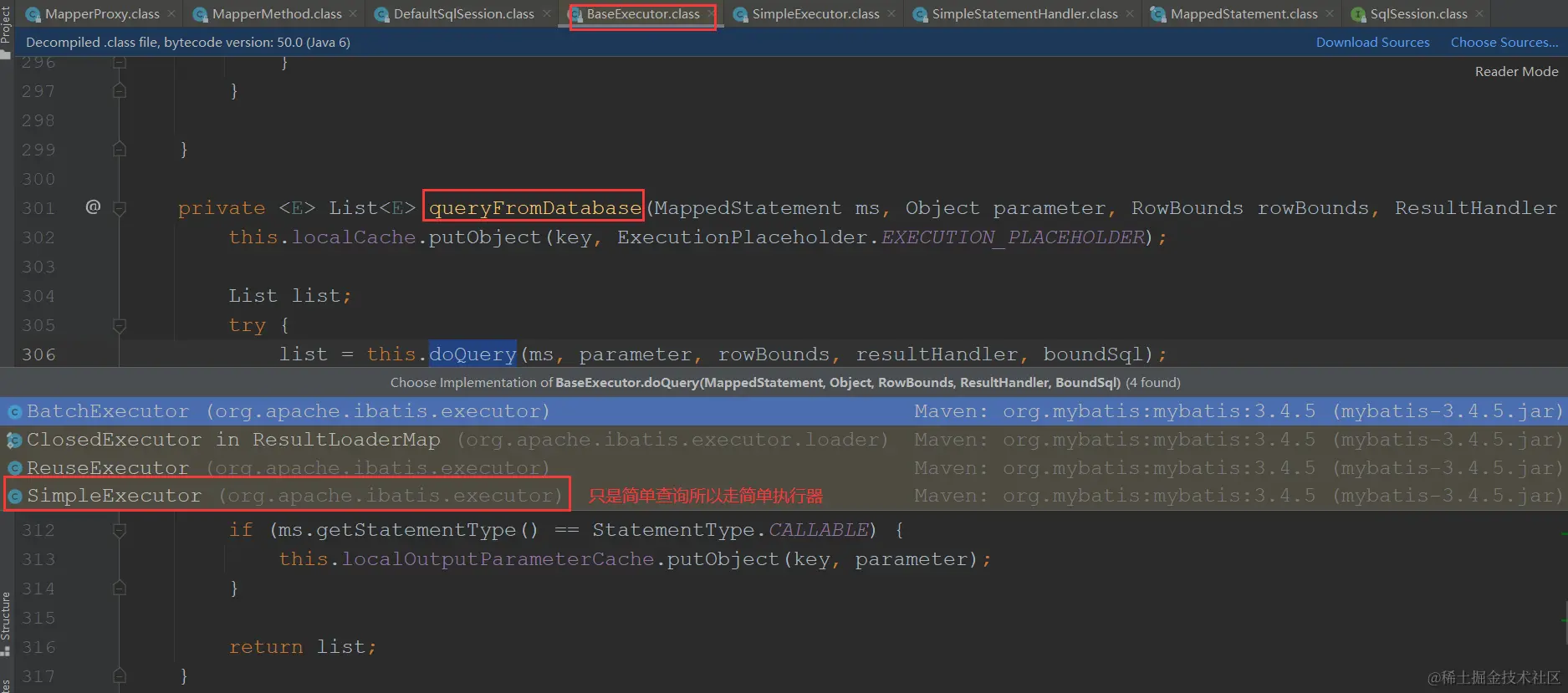Open the SimpleStatementHandler.class tab
Viewport: 1568px width, 693px height.
tap(1024, 14)
